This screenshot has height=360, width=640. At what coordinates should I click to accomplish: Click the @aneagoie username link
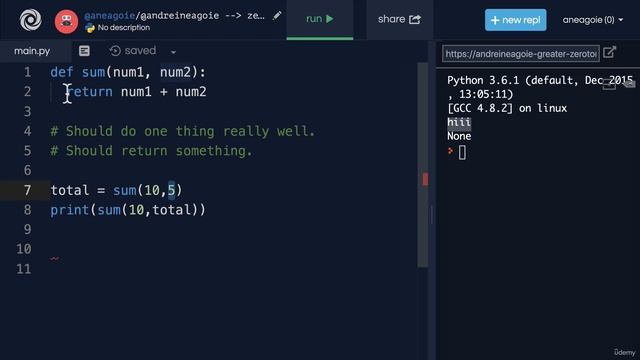coord(109,16)
